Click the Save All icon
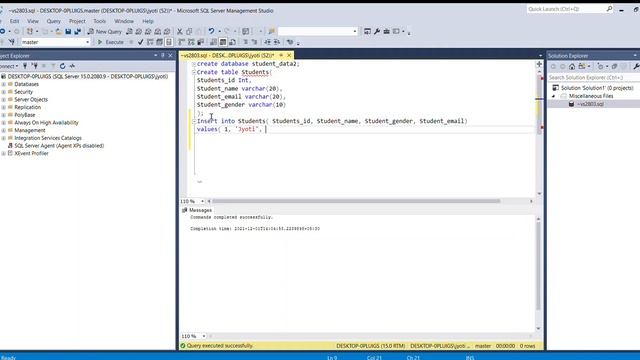The height and width of the screenshot is (360, 640). tap(77, 31)
